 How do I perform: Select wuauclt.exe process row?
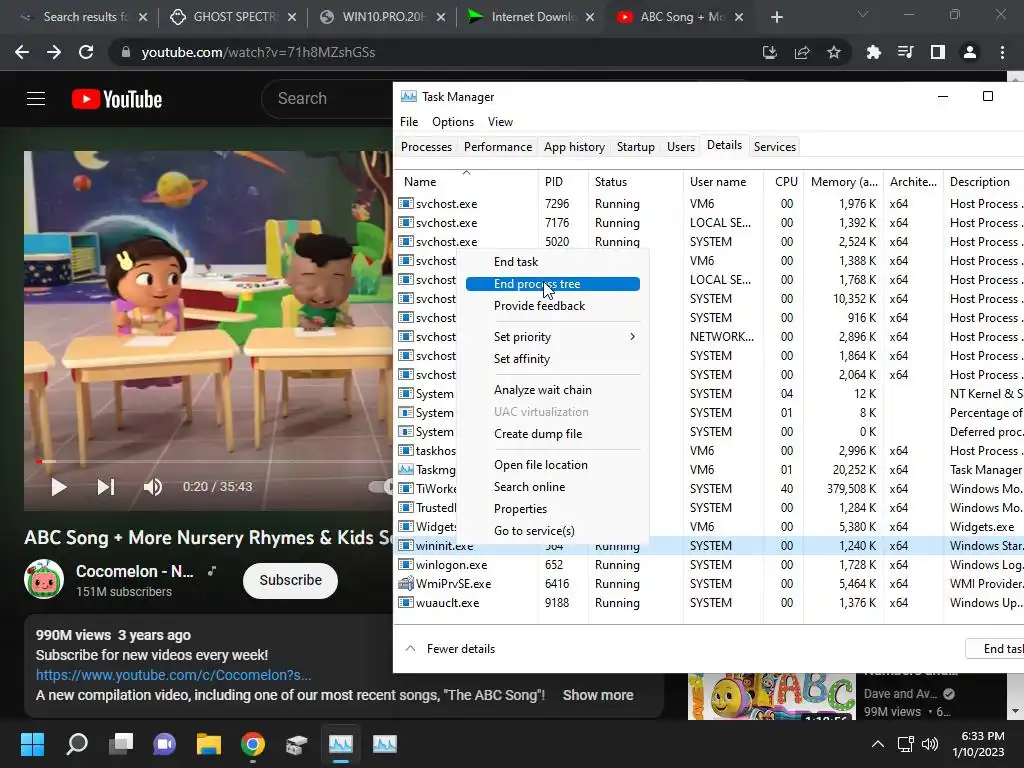click(x=709, y=603)
